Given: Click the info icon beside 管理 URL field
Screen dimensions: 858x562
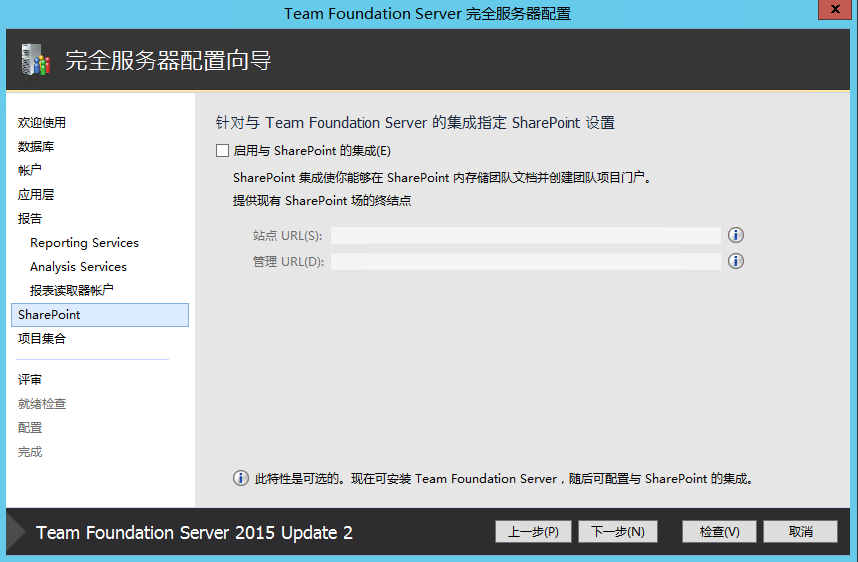Looking at the screenshot, I should coord(735,261).
